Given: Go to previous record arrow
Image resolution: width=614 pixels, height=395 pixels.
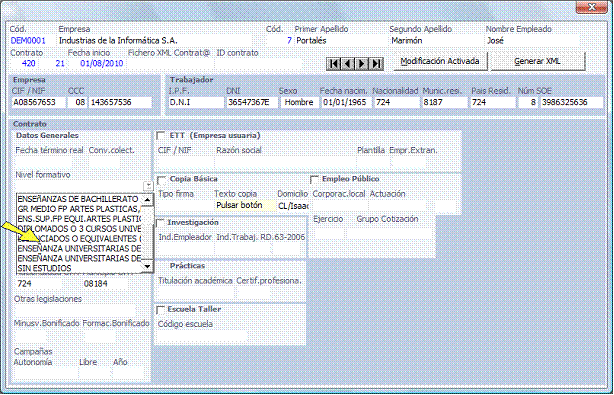Looking at the screenshot, I should coord(348,63).
